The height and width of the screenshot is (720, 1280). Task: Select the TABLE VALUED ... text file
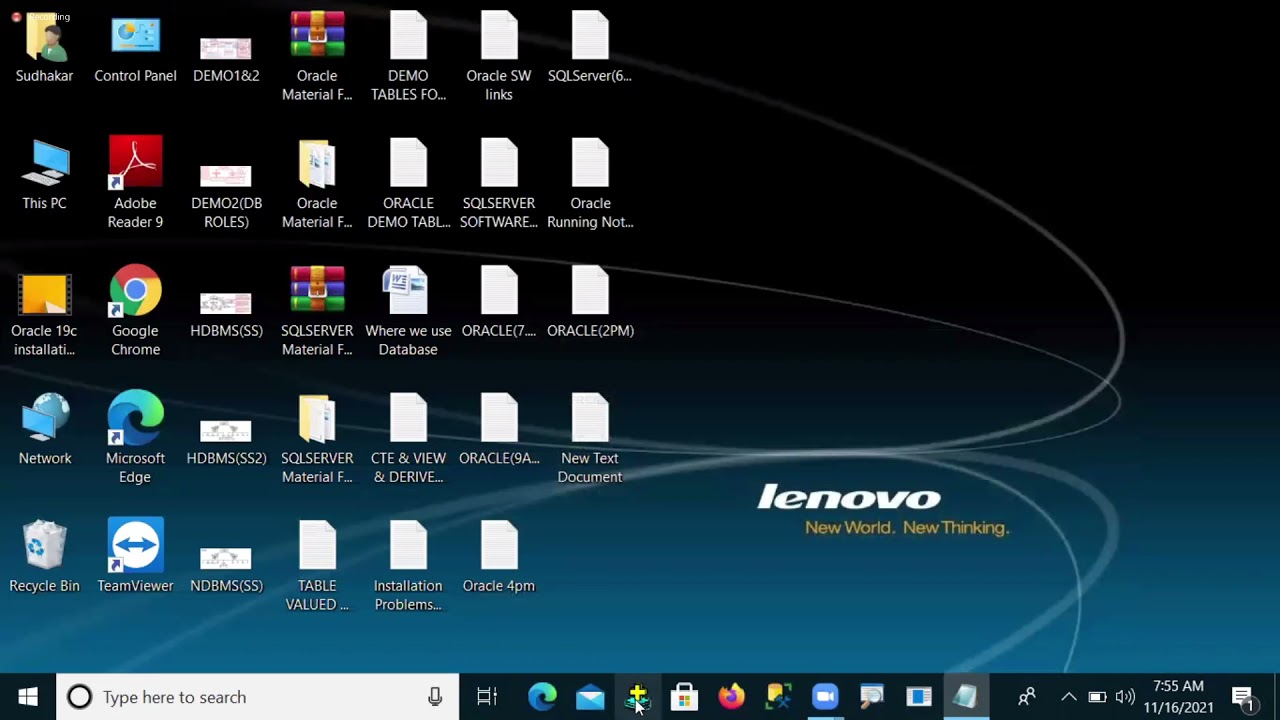pos(317,567)
